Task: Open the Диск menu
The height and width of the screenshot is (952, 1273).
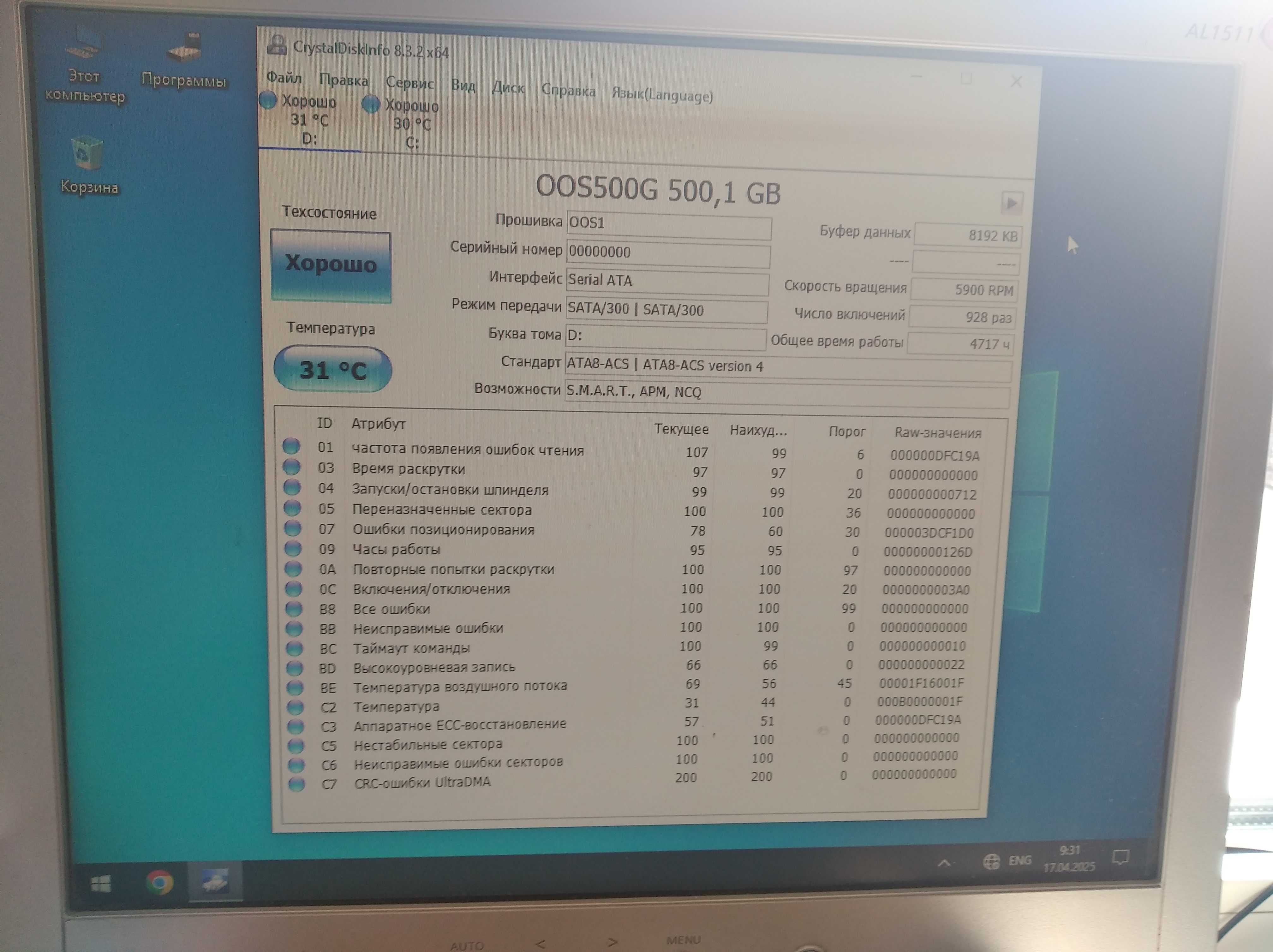Action: pos(508,88)
